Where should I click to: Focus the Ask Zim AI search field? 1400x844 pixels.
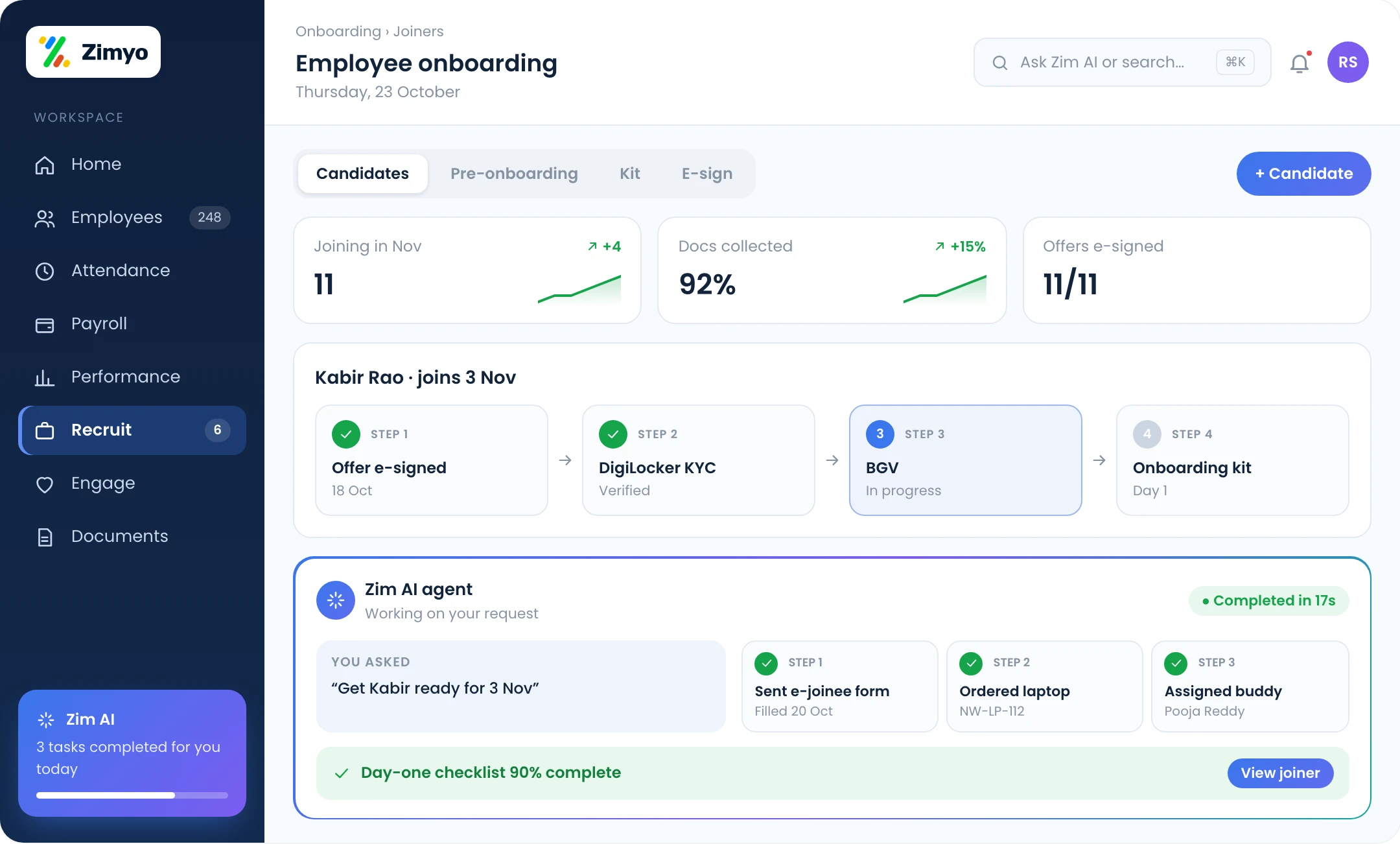coord(1122,62)
